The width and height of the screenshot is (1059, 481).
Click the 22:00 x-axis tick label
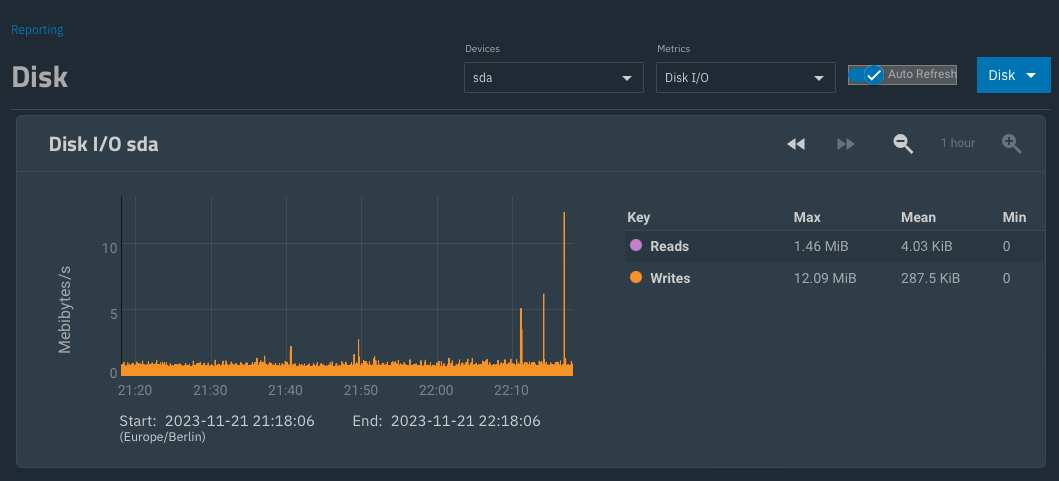click(x=436, y=390)
